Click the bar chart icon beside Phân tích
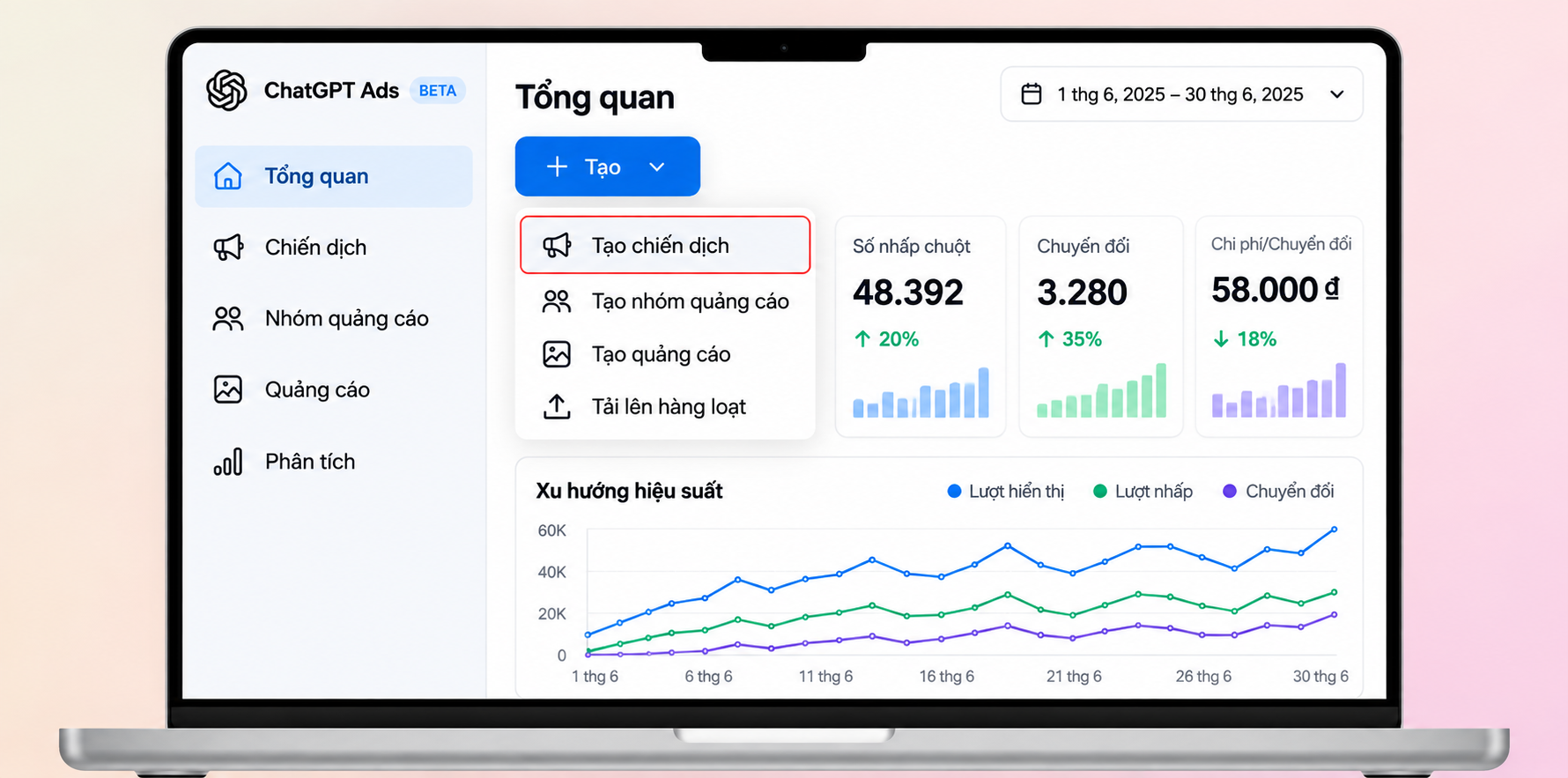Screen dimensions: 1568x778 [228, 461]
